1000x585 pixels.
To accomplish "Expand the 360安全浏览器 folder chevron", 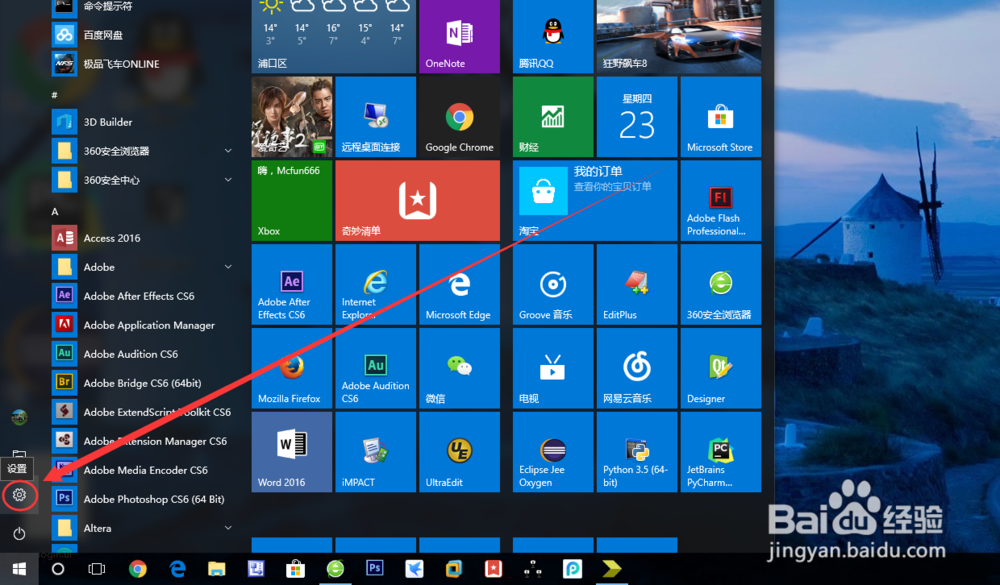I will [x=228, y=151].
